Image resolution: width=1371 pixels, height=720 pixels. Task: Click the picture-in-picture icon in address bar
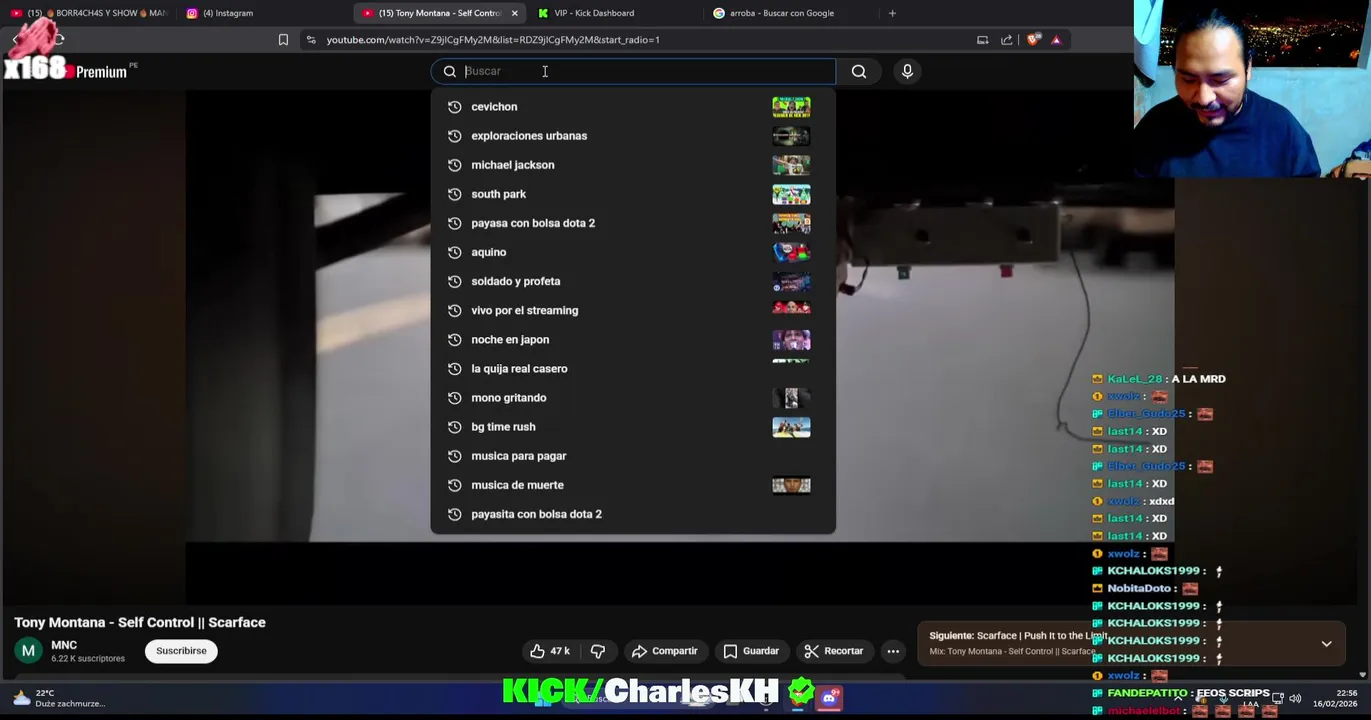click(x=982, y=40)
